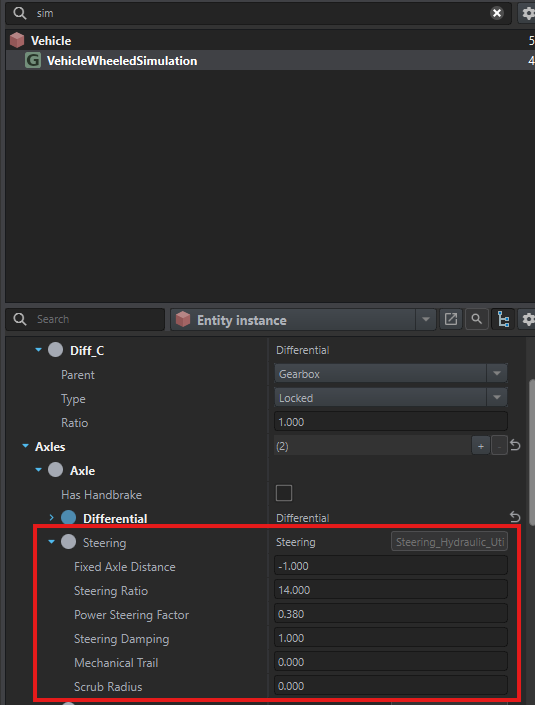This screenshot has width=535, height=705.
Task: Open hierarchy settings gear at top right
Action: coord(528,13)
